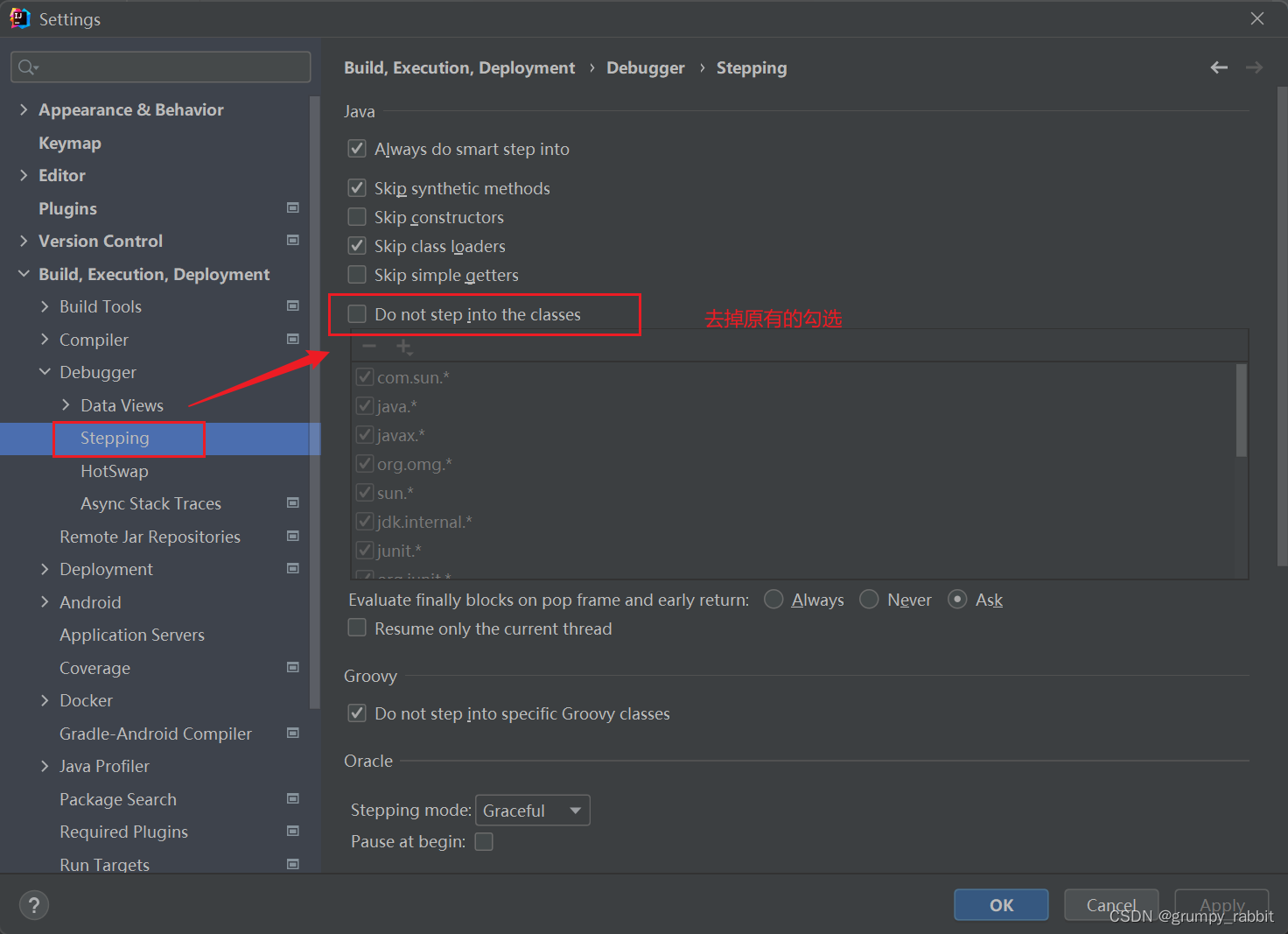Click the settings tree vertical scrollbar
Screen dimensions: 1288x934
pyautogui.click(x=315, y=402)
